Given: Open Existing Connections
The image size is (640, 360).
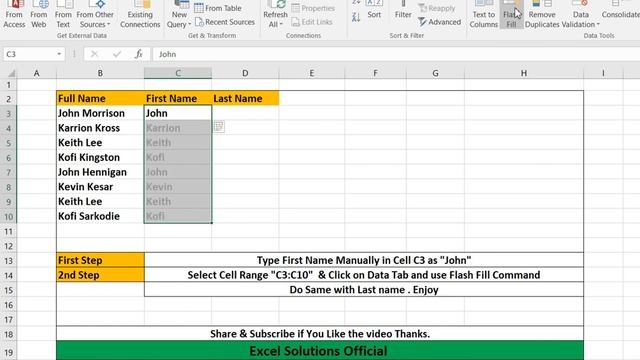Looking at the screenshot, I should (140, 15).
